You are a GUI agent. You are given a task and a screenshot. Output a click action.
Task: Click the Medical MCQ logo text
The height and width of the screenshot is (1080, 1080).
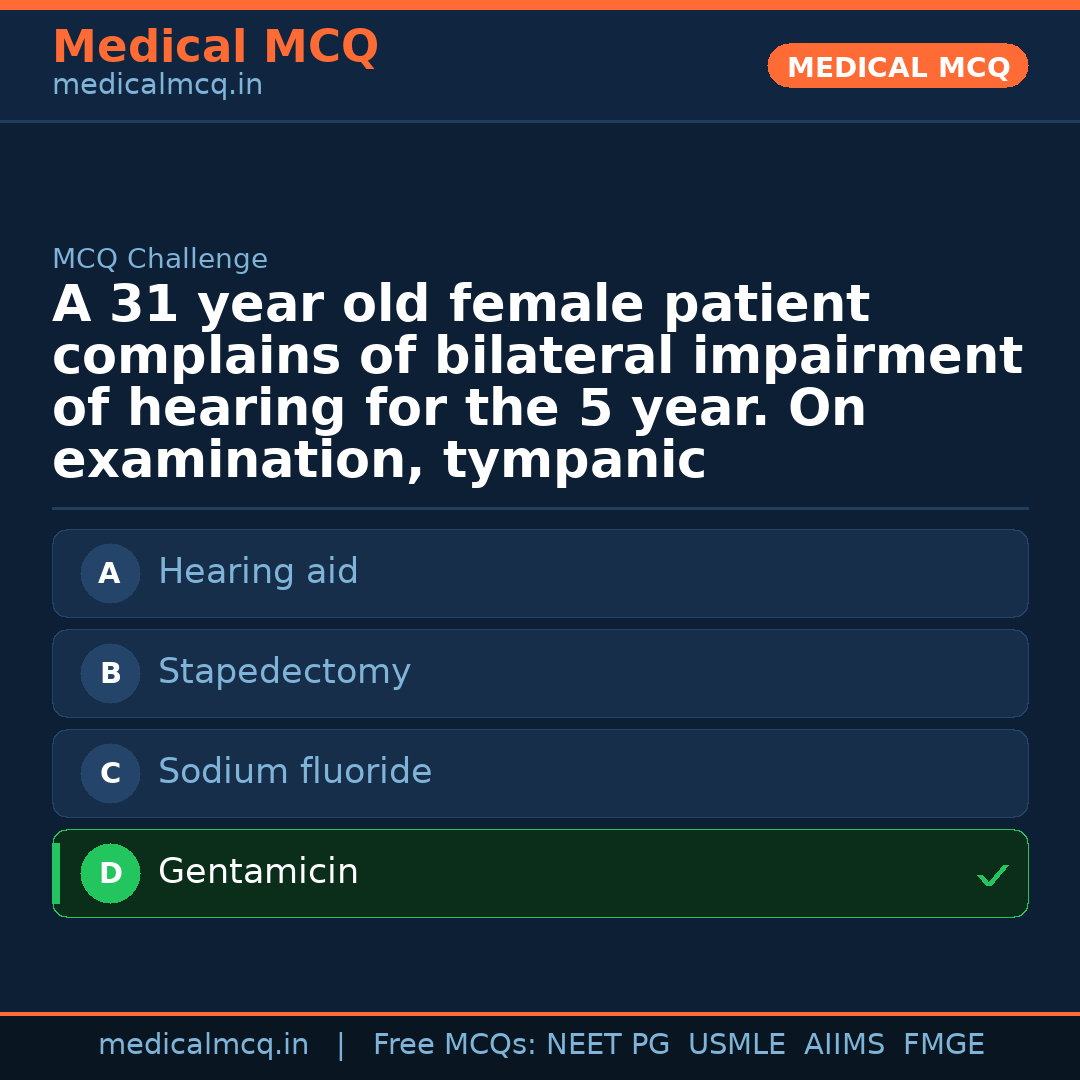pos(215,47)
